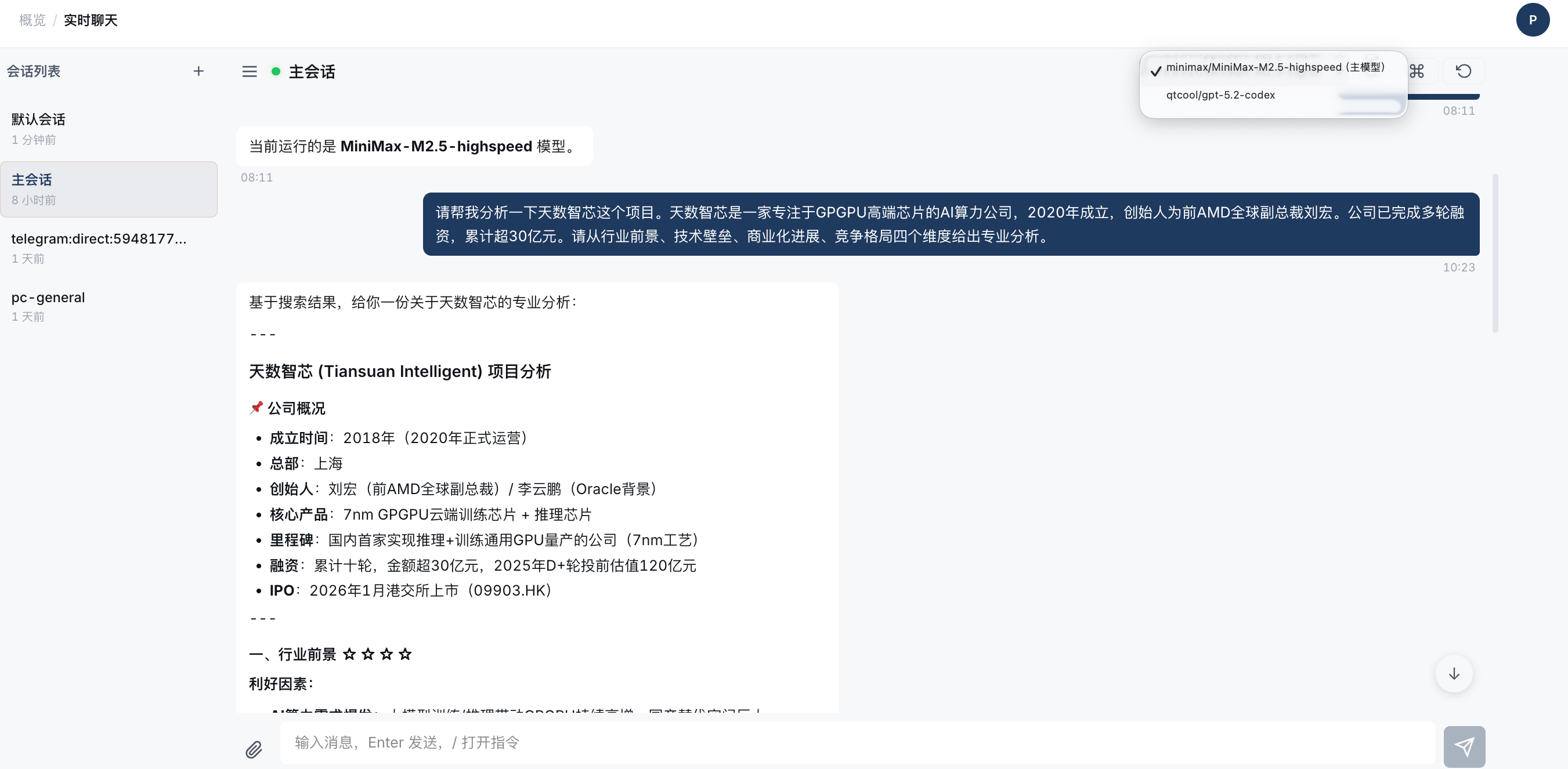The height and width of the screenshot is (769, 1568).
Task: Attach a file using the paperclip icon
Action: click(x=254, y=749)
